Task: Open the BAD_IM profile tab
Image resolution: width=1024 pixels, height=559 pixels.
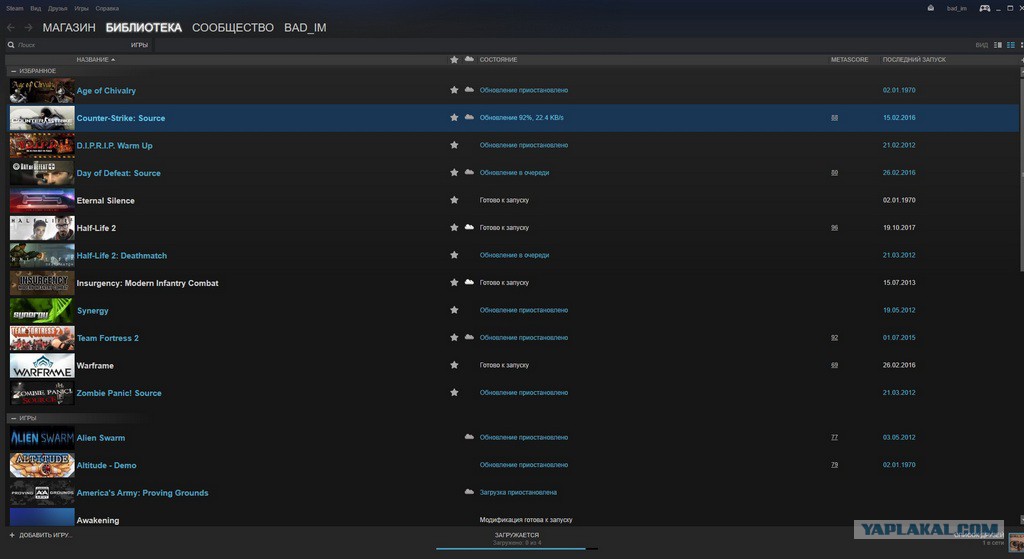Action: pos(305,27)
